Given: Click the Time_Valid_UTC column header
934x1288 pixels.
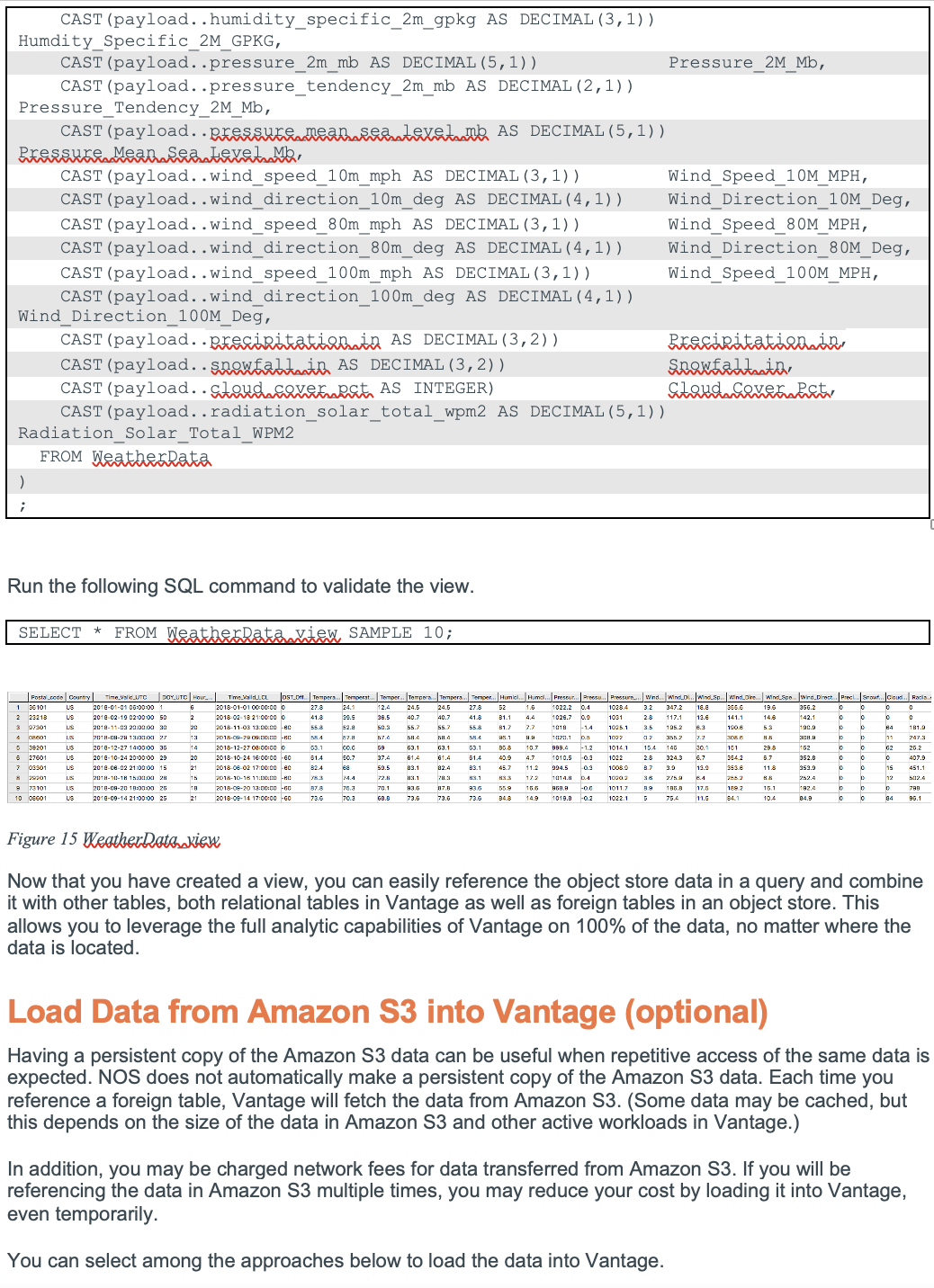Looking at the screenshot, I should [127, 695].
